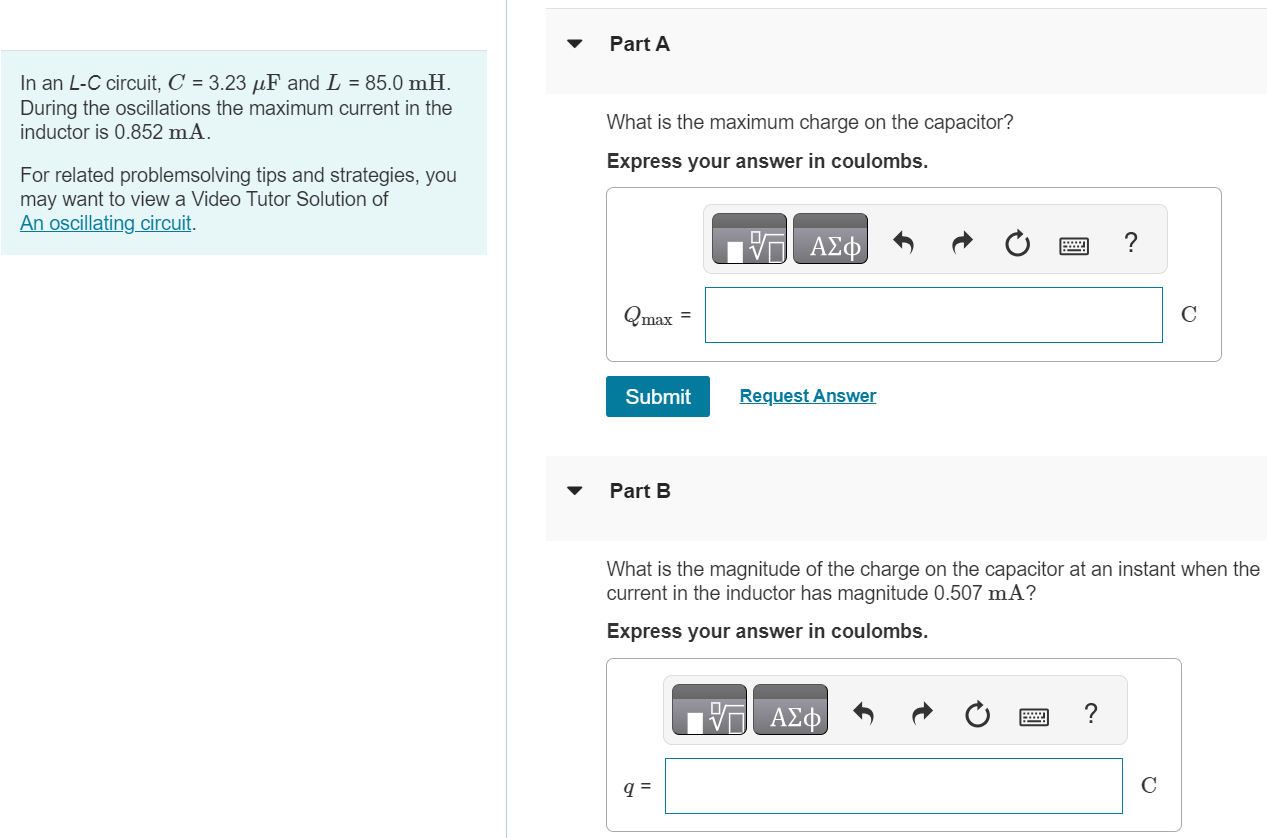Open help question mark in Part A
The height and width of the screenshot is (838, 1267).
pyautogui.click(x=1130, y=241)
